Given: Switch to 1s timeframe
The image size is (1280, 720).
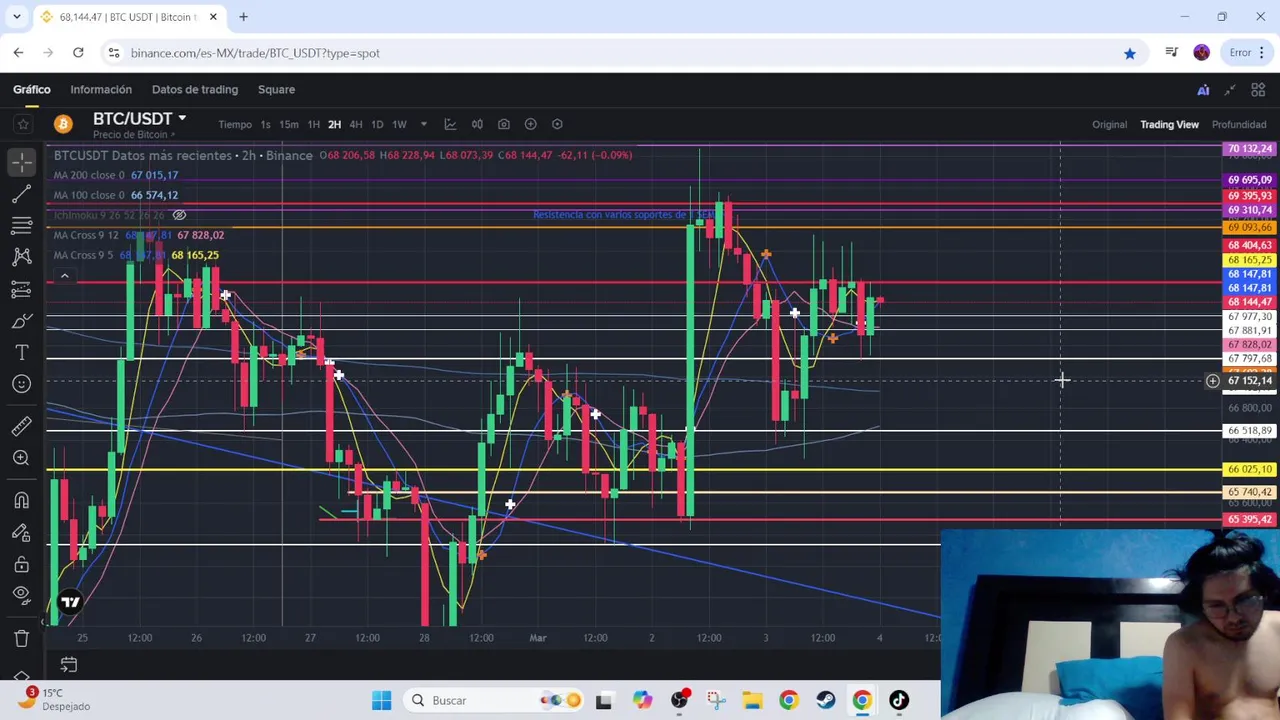Looking at the screenshot, I should [265, 124].
